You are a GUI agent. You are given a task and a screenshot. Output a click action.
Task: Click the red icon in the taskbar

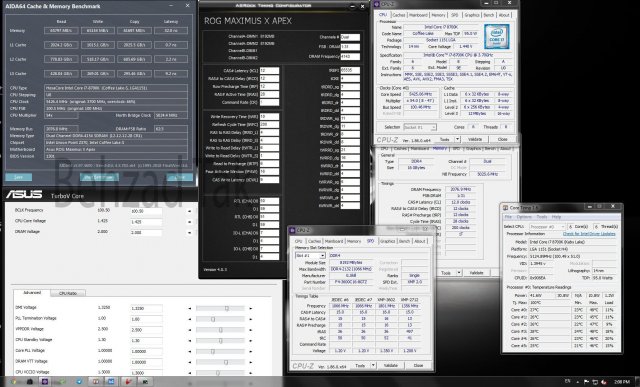click(x=128, y=382)
